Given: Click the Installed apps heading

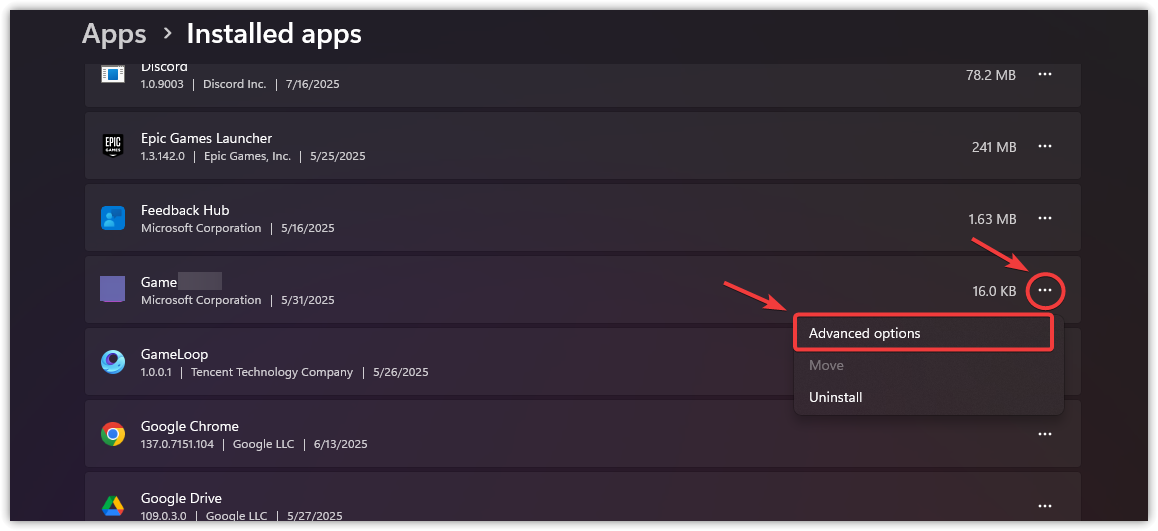Looking at the screenshot, I should (x=274, y=34).
